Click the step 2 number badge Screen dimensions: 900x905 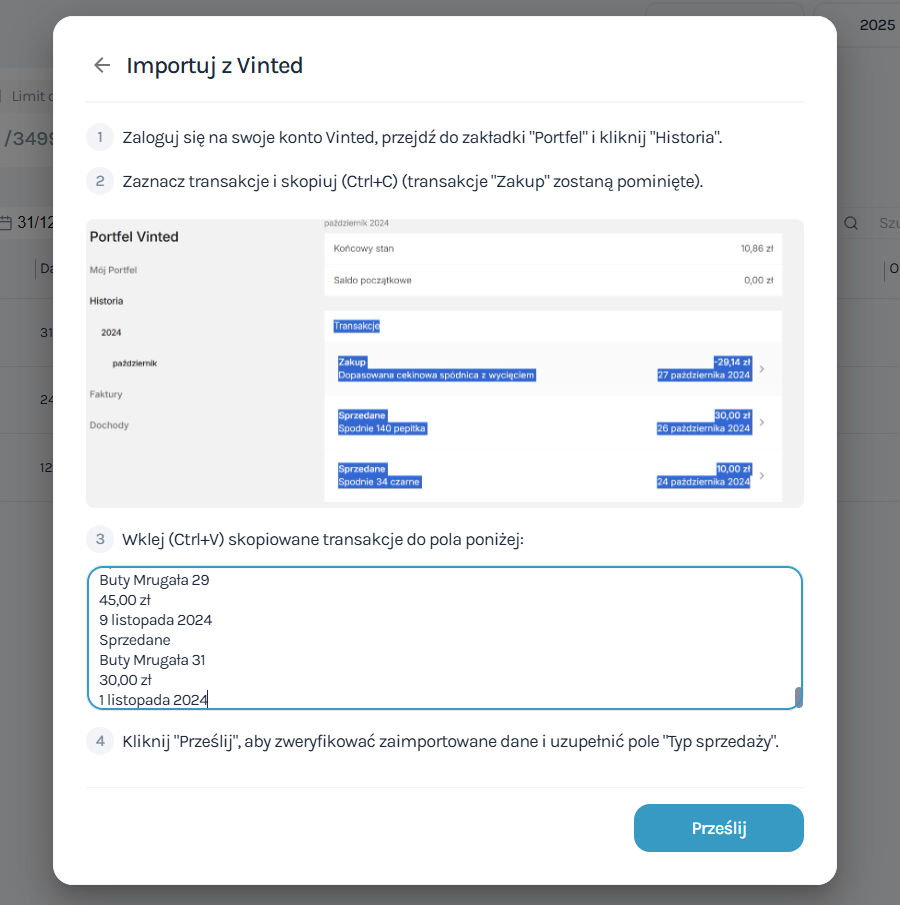(100, 181)
